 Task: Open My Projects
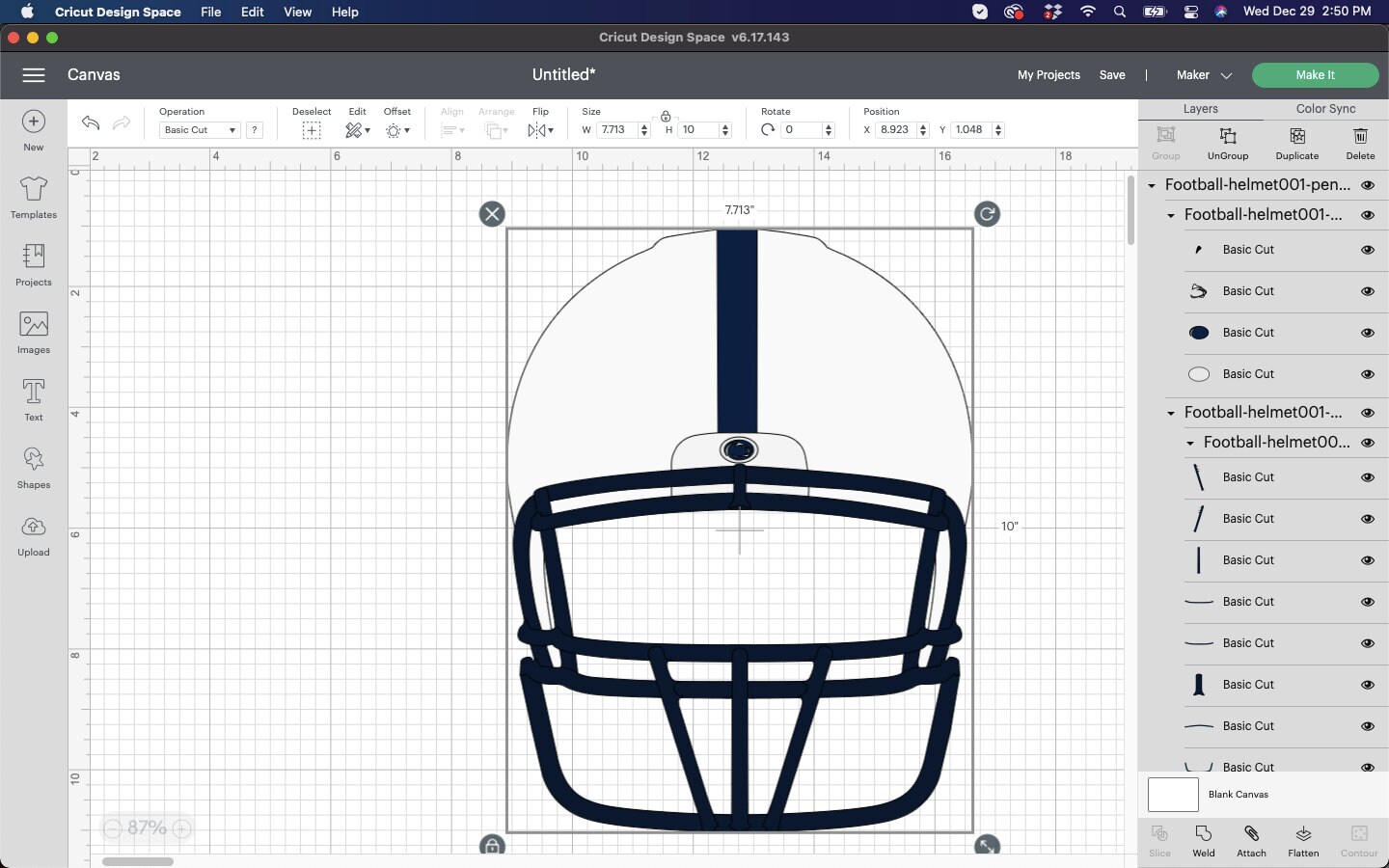1049,75
